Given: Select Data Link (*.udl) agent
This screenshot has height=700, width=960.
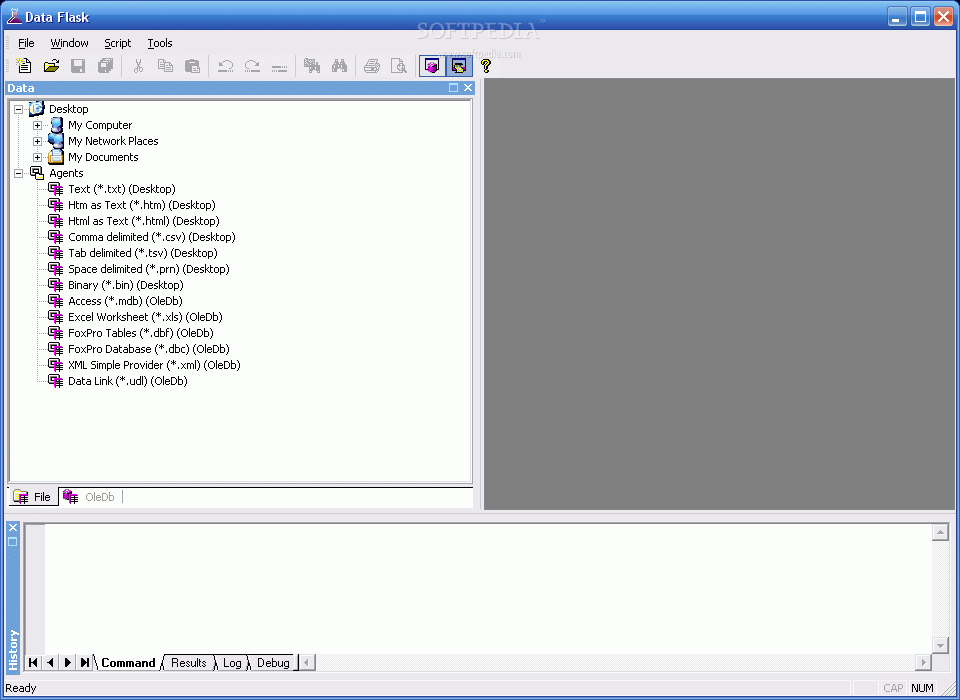Looking at the screenshot, I should 127,381.
